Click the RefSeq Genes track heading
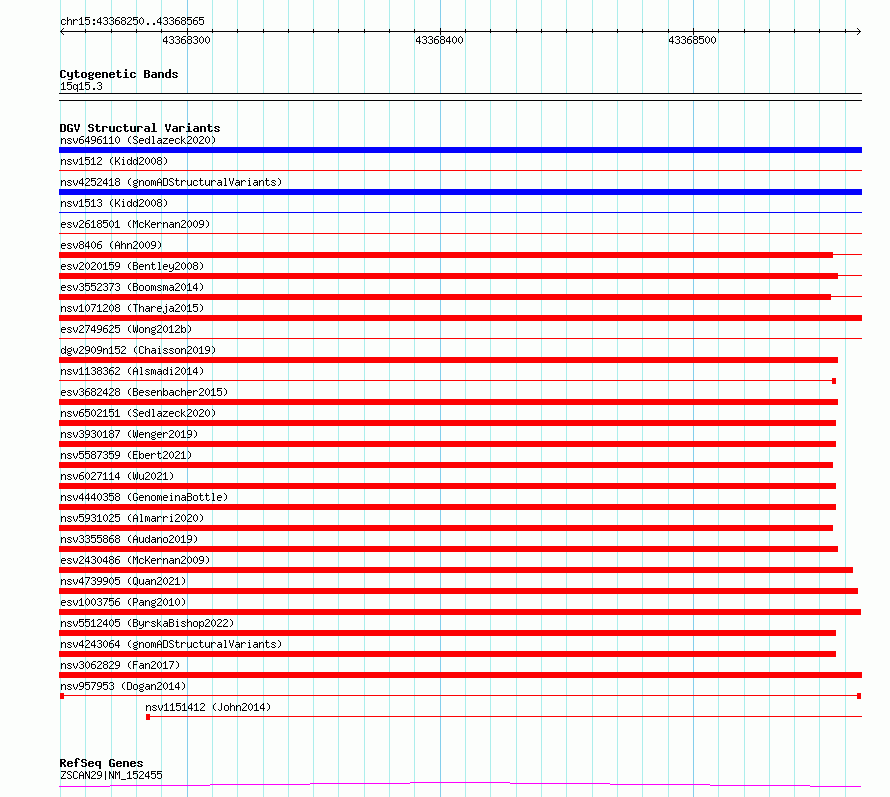The width and height of the screenshot is (890, 797). tap(101, 764)
